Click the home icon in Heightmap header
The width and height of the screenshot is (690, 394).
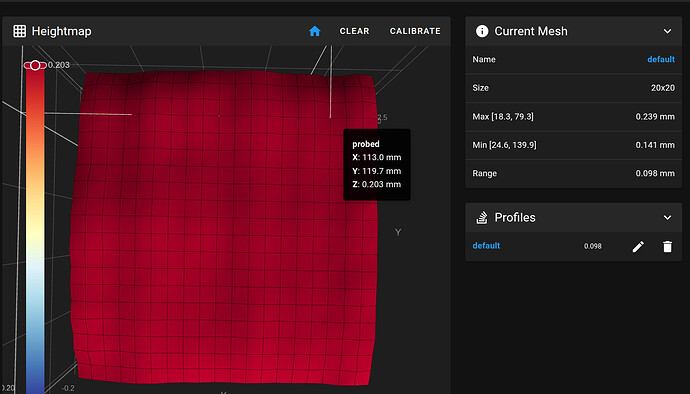click(x=314, y=31)
